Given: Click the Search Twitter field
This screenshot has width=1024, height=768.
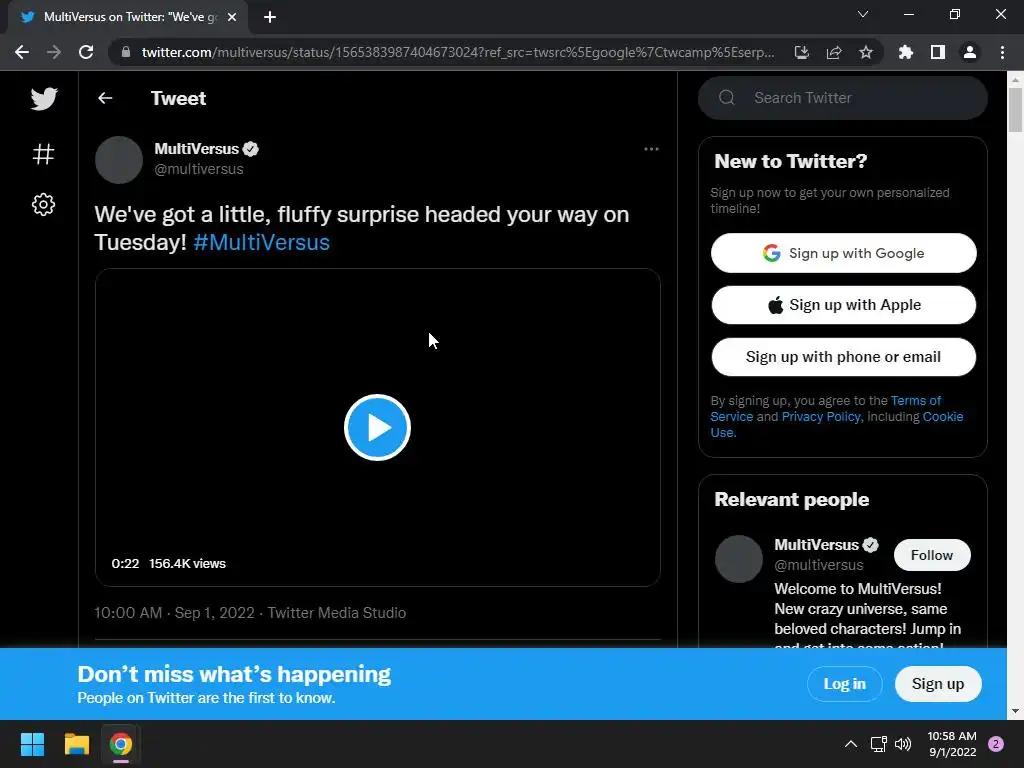Looking at the screenshot, I should tap(842, 98).
